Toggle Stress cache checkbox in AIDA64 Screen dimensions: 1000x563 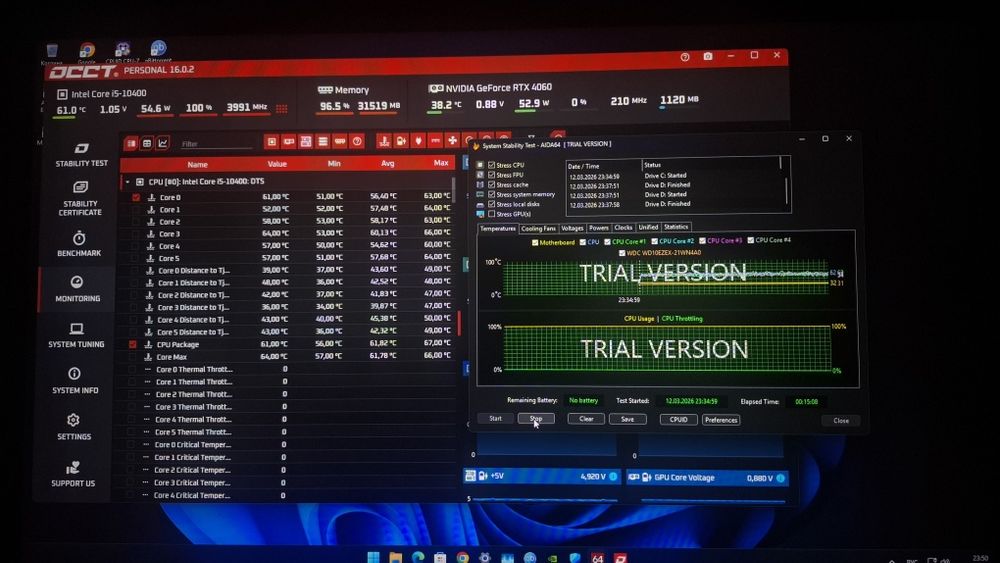point(492,184)
